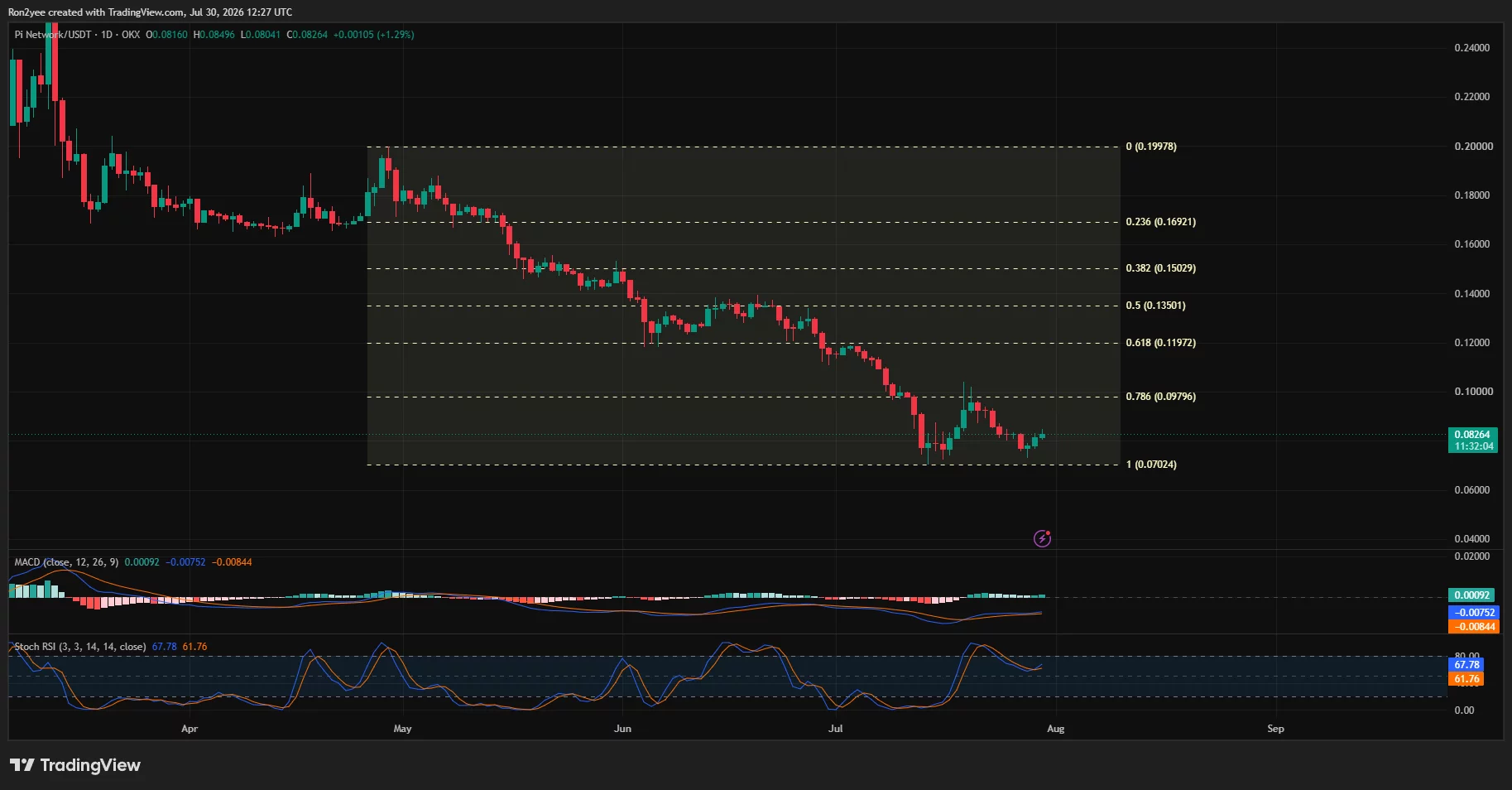
Task: Click the Stoch RSI axis label 0.00
Action: [x=1464, y=711]
